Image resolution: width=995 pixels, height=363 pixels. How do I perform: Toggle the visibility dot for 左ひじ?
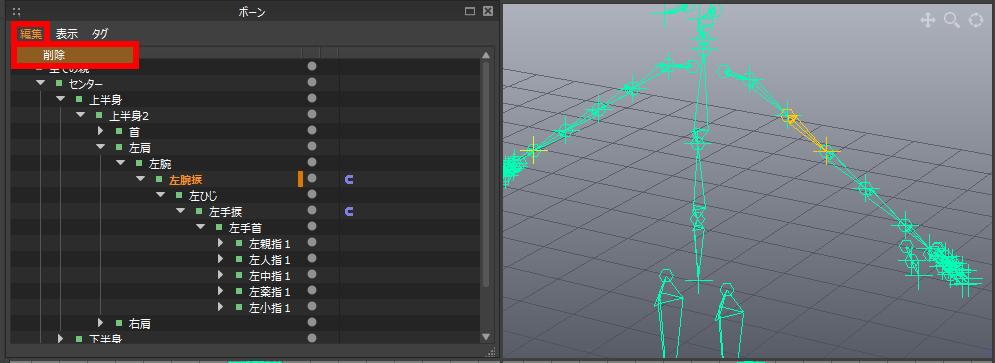tap(312, 194)
